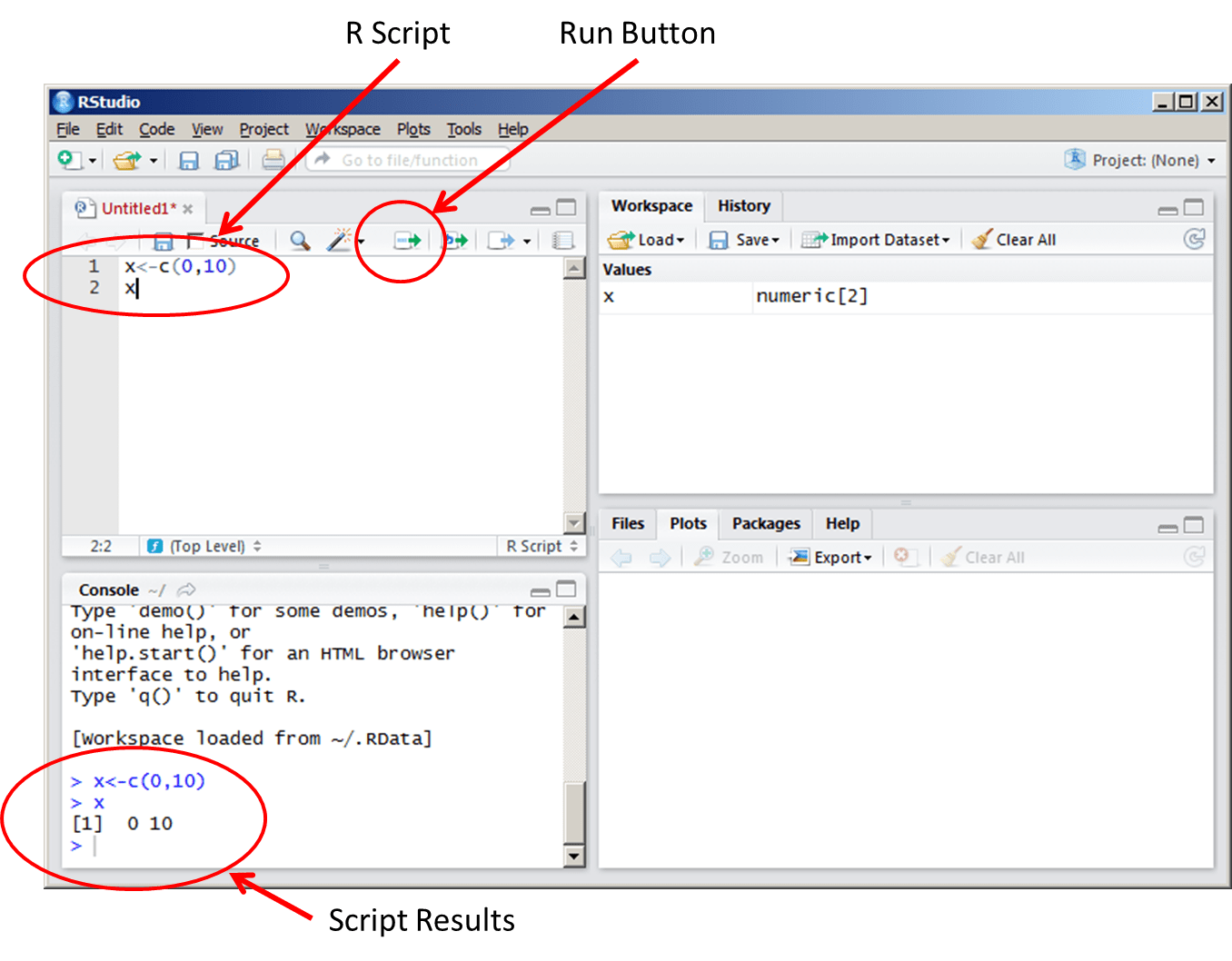Open the Load workspace dropdown
Viewport: 1232px width, 961px height.
click(x=646, y=240)
